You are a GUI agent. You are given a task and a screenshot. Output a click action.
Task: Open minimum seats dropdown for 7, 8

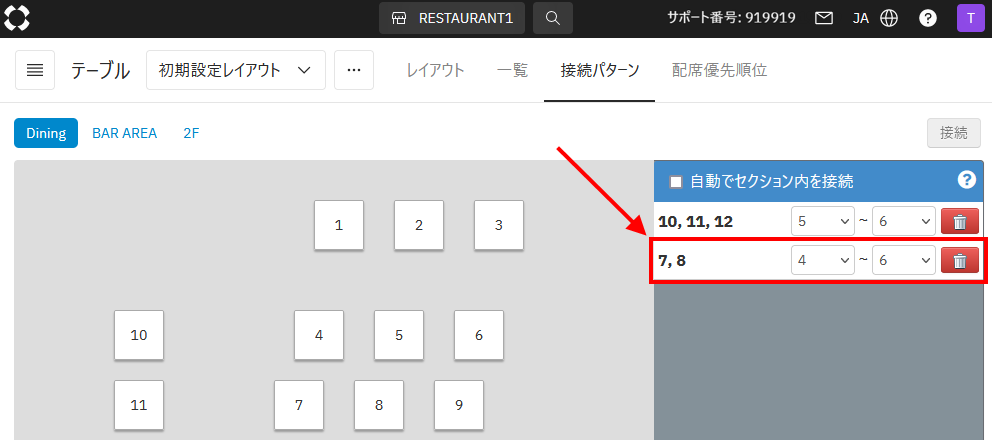click(822, 260)
